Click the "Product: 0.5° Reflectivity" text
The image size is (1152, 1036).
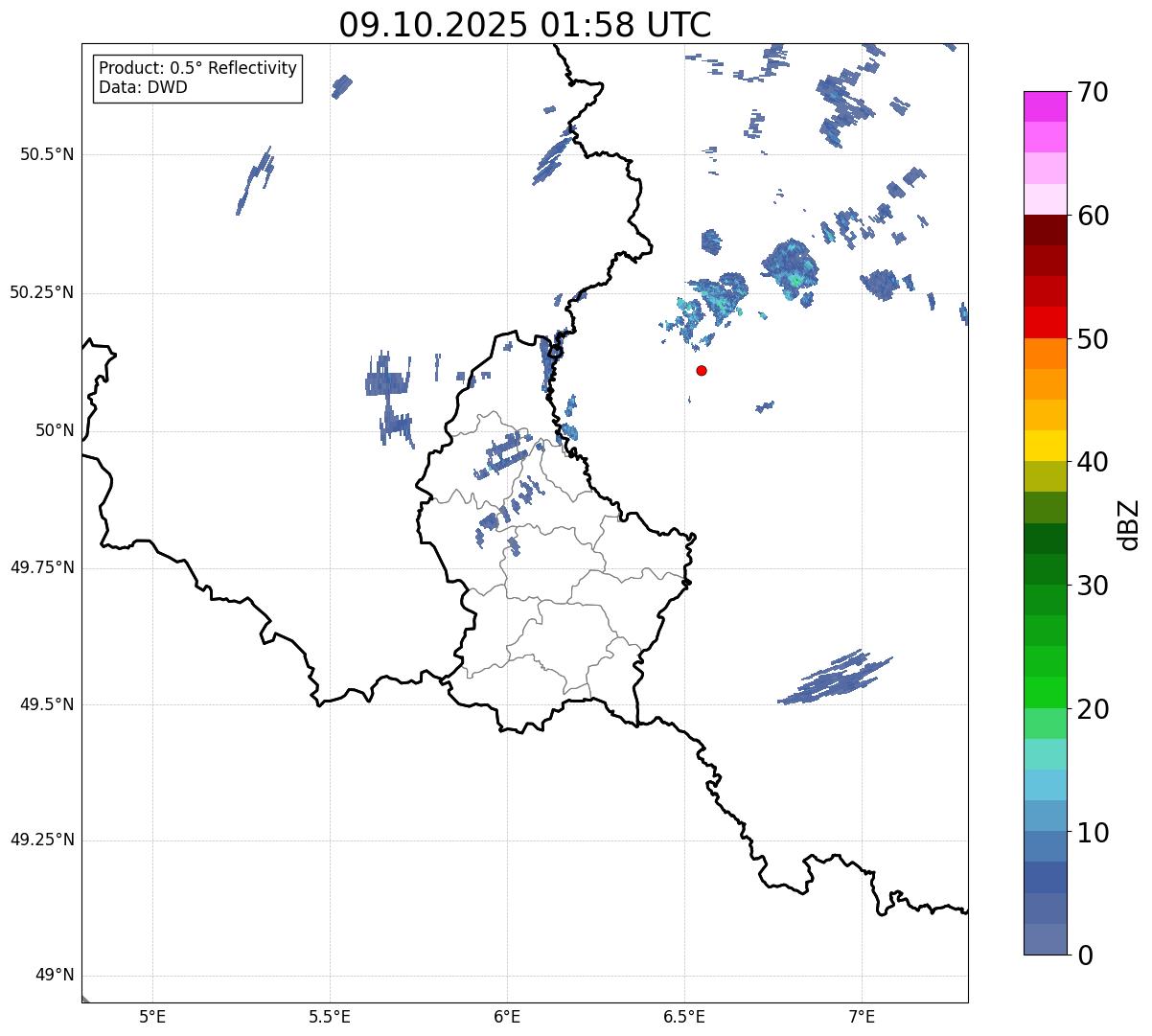click(x=198, y=68)
